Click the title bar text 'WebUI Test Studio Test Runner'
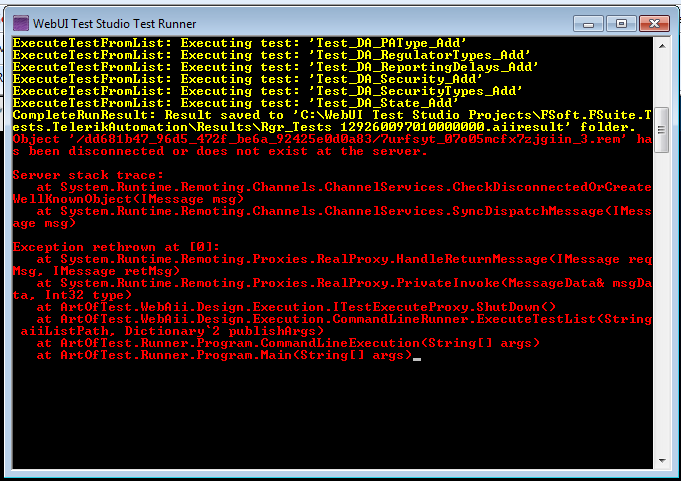Screen dimensions: 681x481 [x=117, y=23]
